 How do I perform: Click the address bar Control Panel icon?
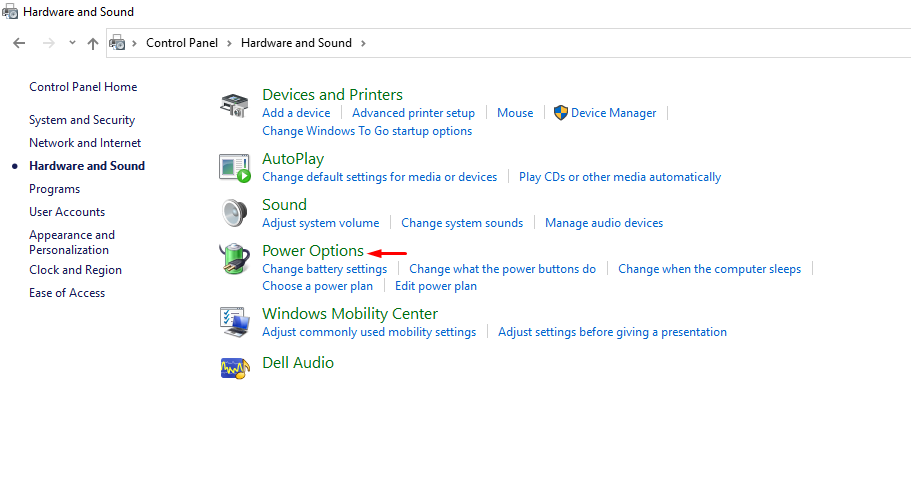pyautogui.click(x=117, y=43)
